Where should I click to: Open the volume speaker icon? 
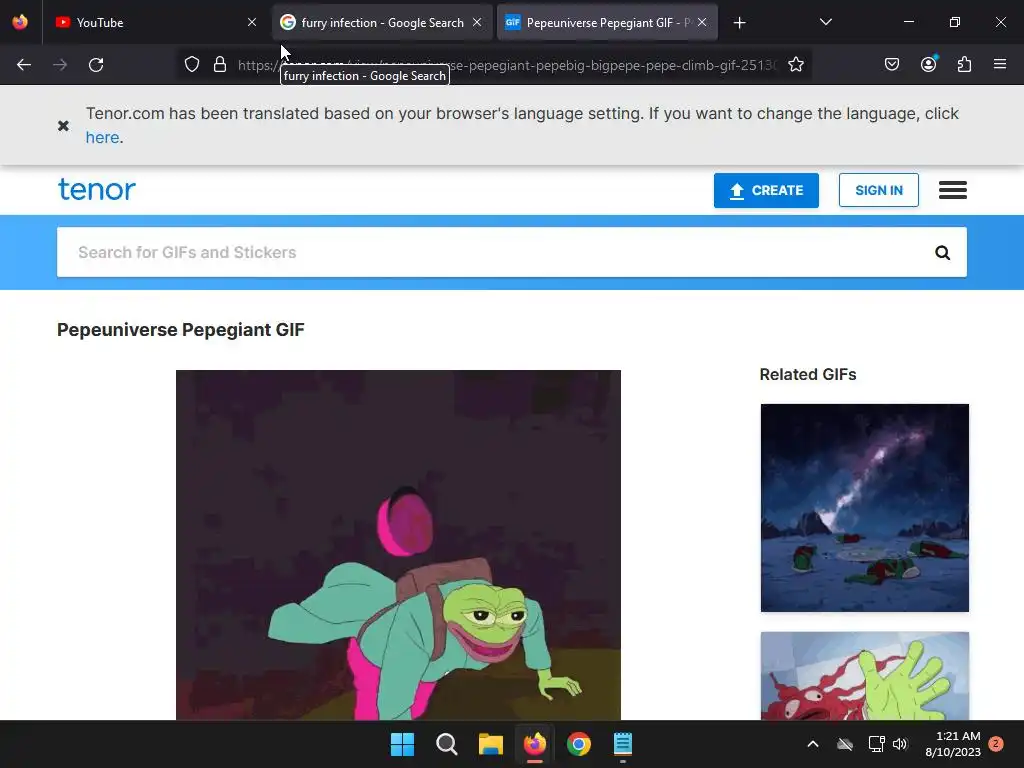900,744
